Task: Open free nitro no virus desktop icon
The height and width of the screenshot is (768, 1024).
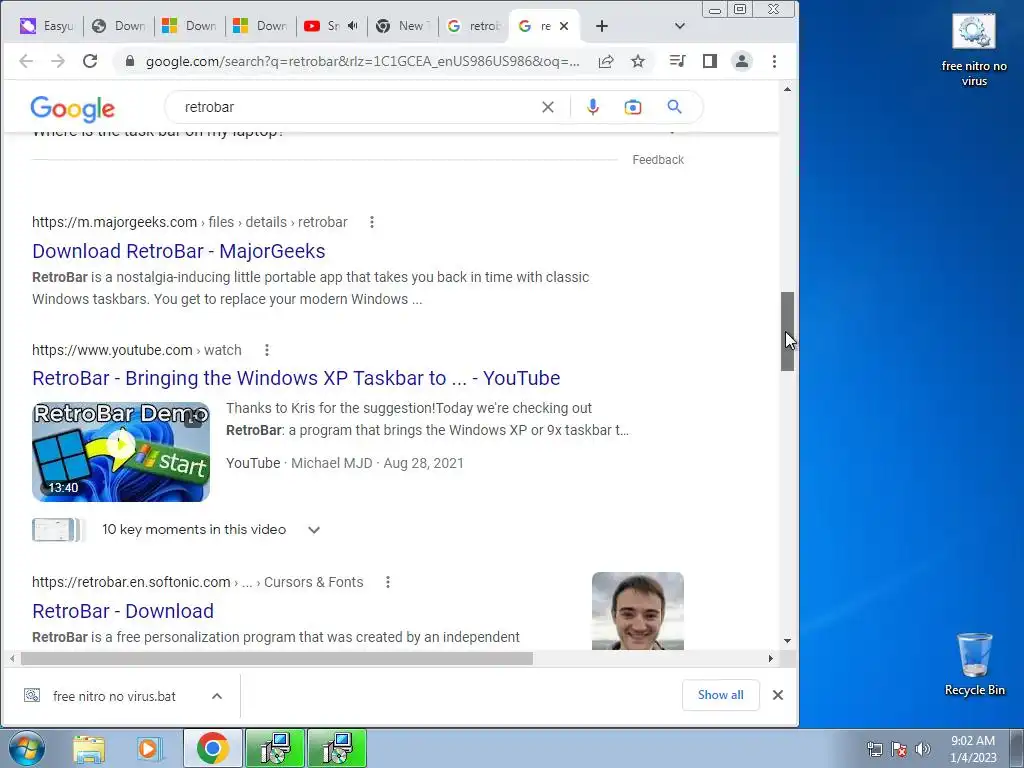Action: coord(974,51)
